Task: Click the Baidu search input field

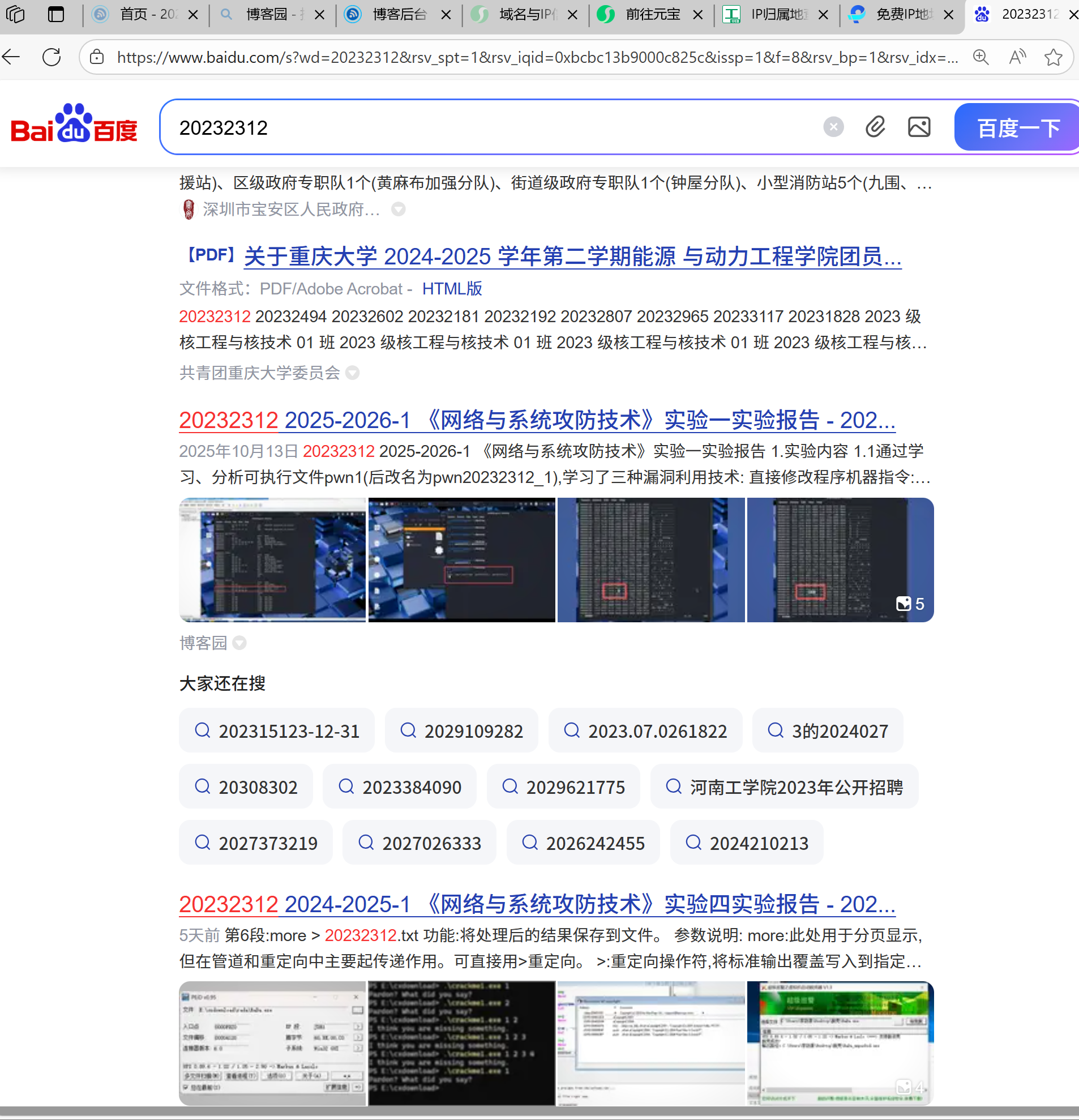Action: (x=491, y=127)
